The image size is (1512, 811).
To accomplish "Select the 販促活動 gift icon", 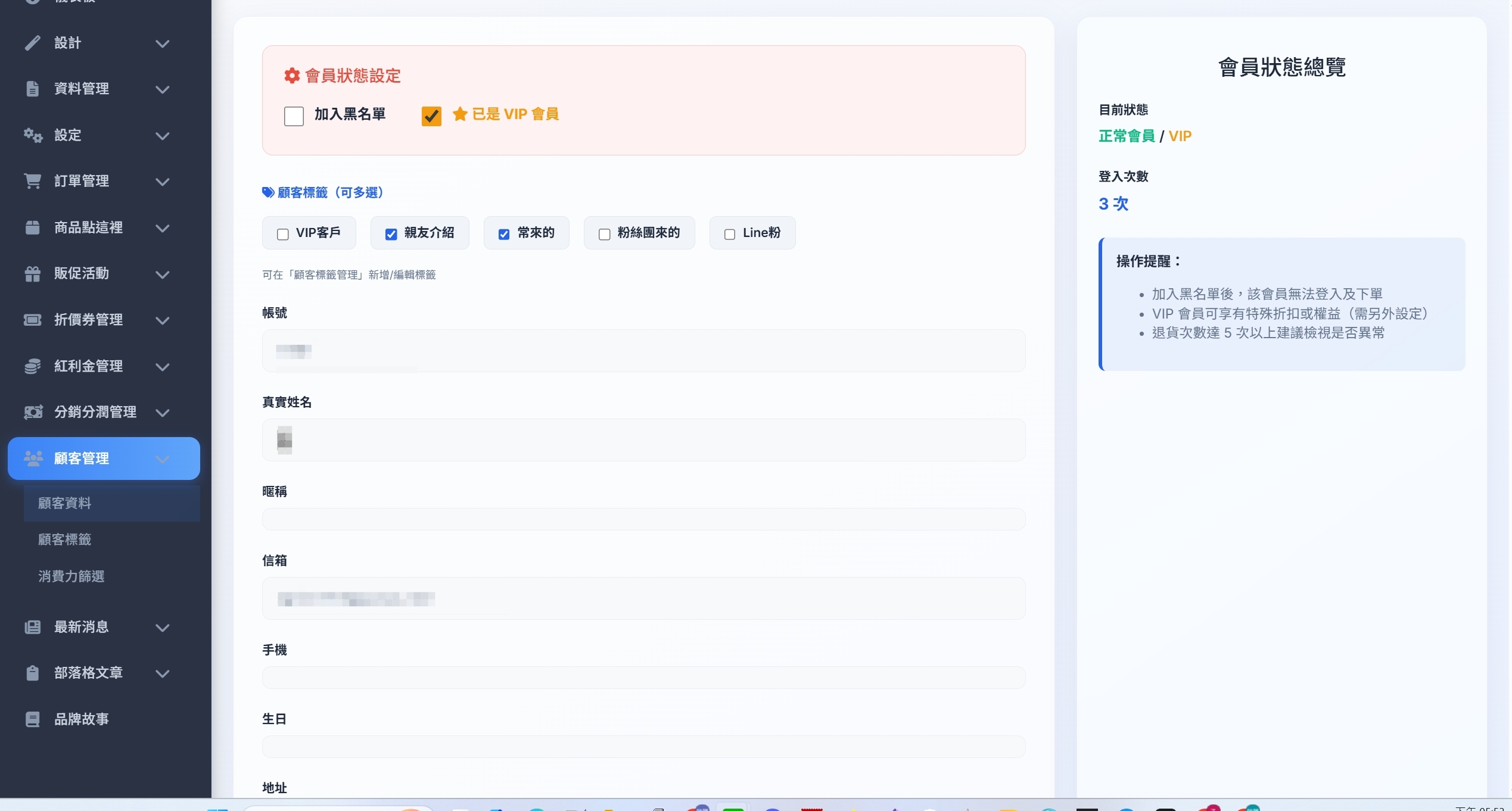I will (33, 274).
